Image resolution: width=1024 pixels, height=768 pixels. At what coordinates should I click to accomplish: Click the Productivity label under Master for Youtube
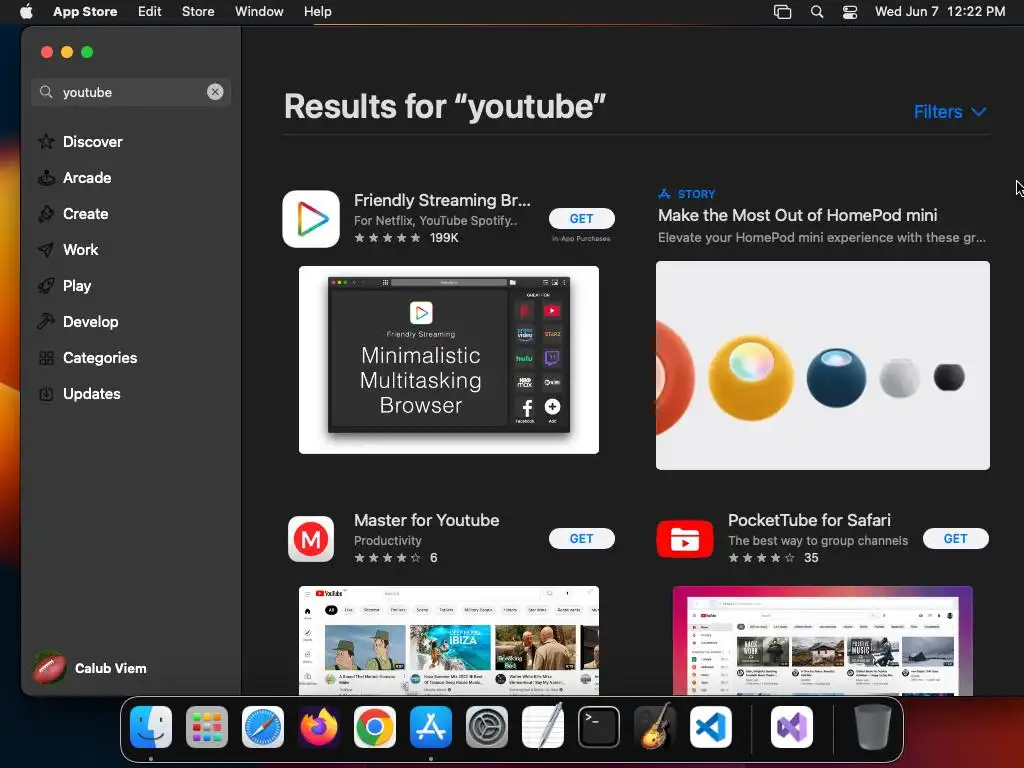coord(387,541)
